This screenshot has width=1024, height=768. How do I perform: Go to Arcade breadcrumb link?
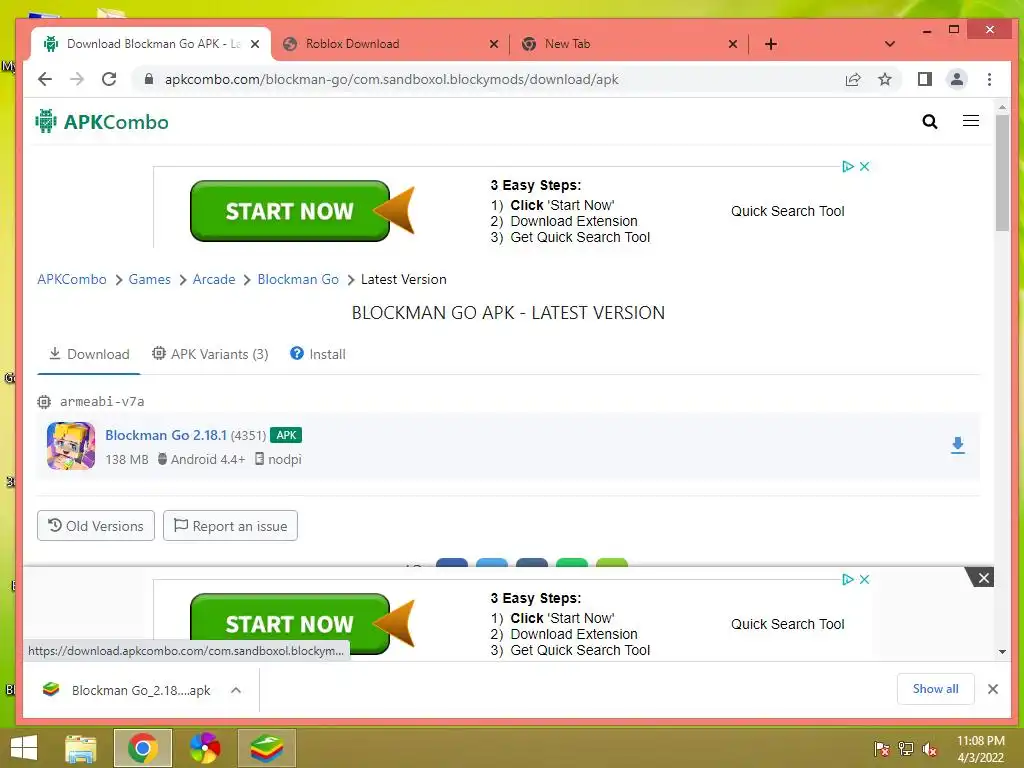214,280
